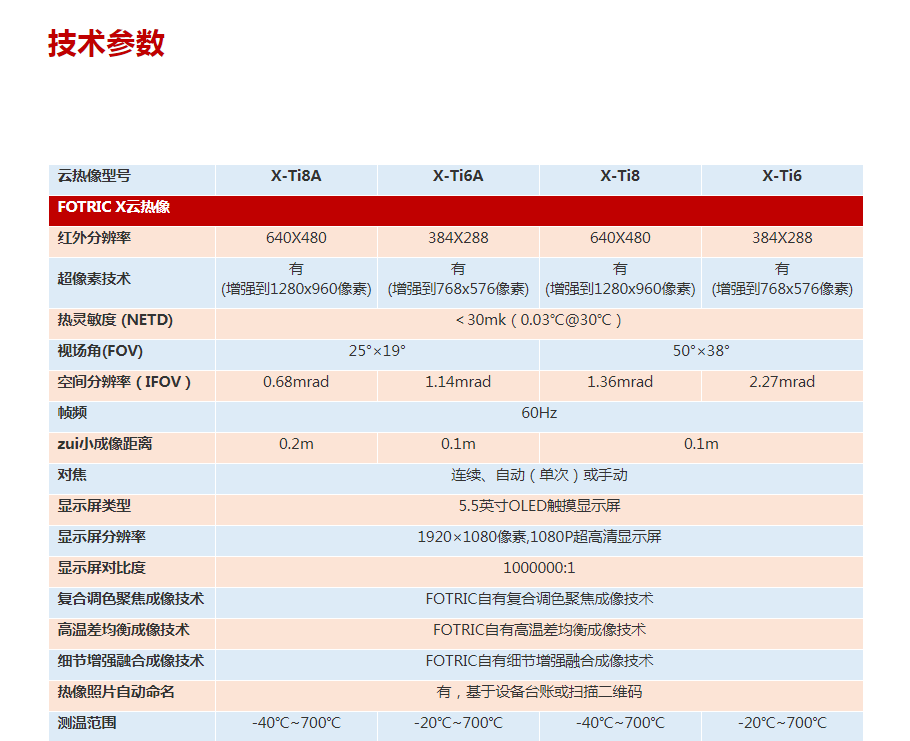The height and width of the screenshot is (741, 910).
Task: Select 增强到768x576像素 in the X-Ti6A column
Action: point(458,289)
